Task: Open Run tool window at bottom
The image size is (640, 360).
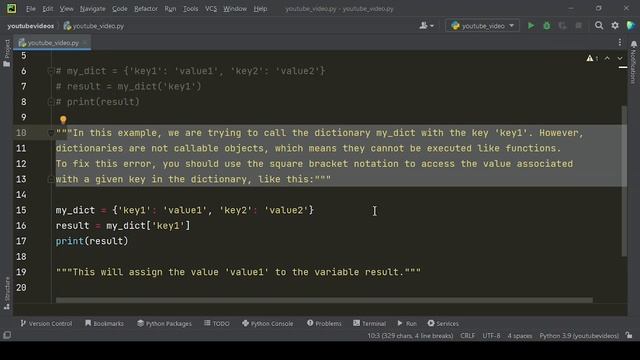Action: point(407,323)
